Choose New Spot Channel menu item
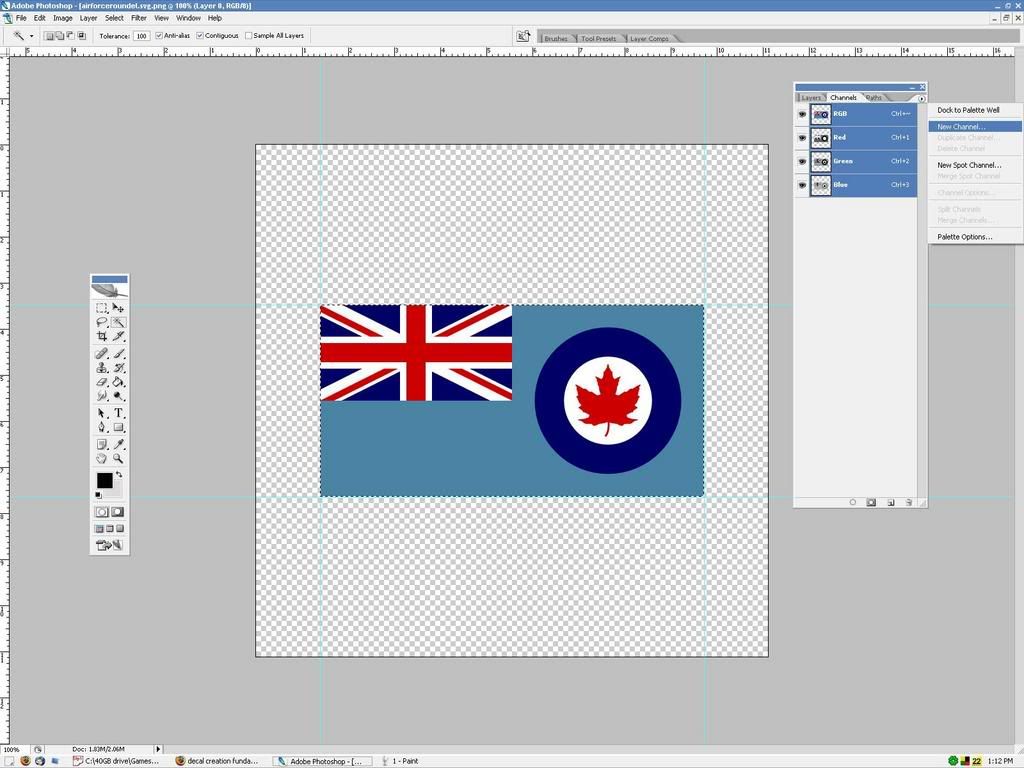Image resolution: width=1024 pixels, height=768 pixels. 975,165
